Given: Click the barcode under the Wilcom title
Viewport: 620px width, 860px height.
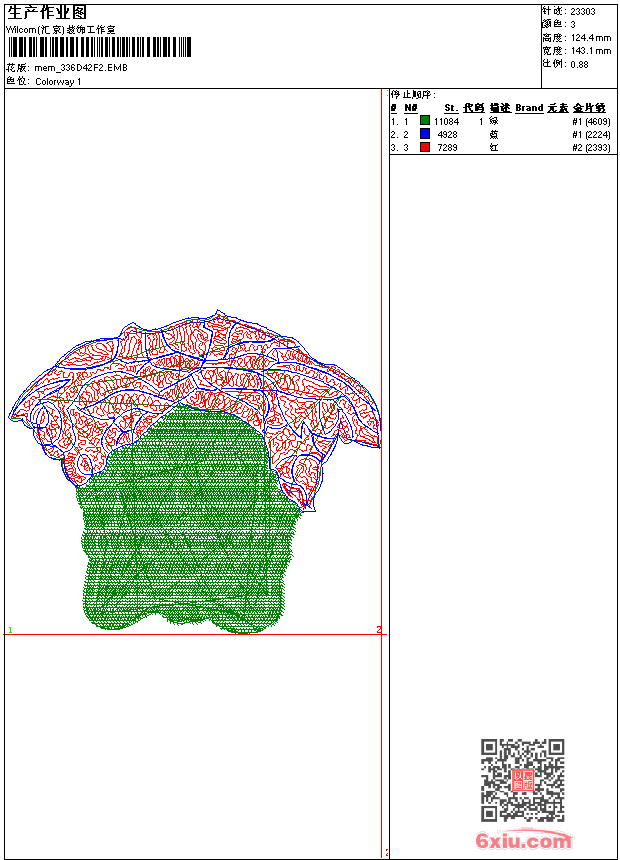Looking at the screenshot, I should [x=99, y=48].
